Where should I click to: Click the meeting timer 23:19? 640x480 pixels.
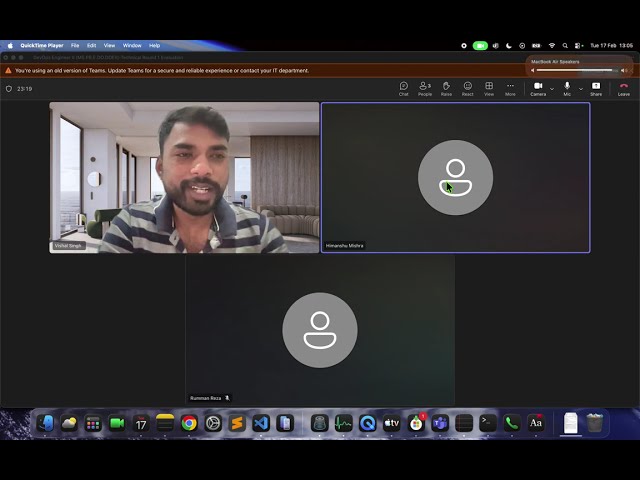[x=24, y=89]
